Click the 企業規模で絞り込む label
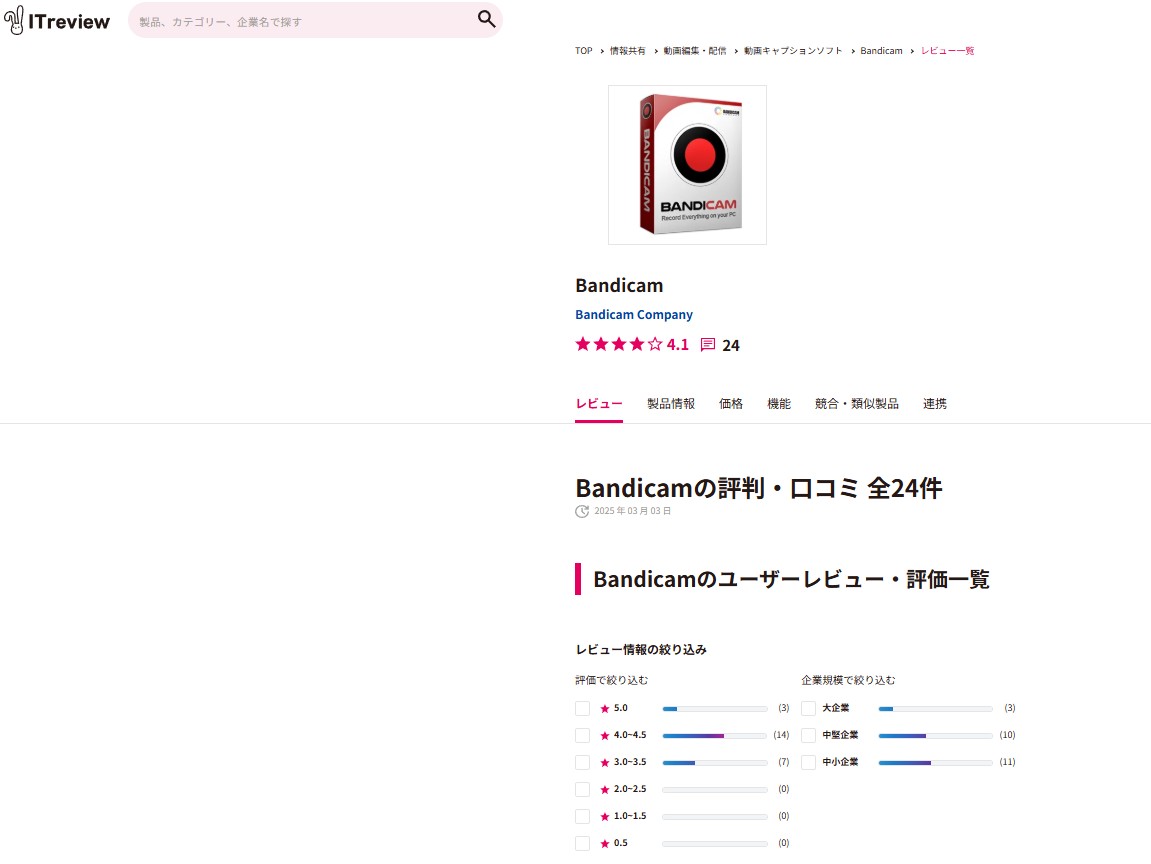Image resolution: width=1151 pixels, height=864 pixels. coord(848,680)
